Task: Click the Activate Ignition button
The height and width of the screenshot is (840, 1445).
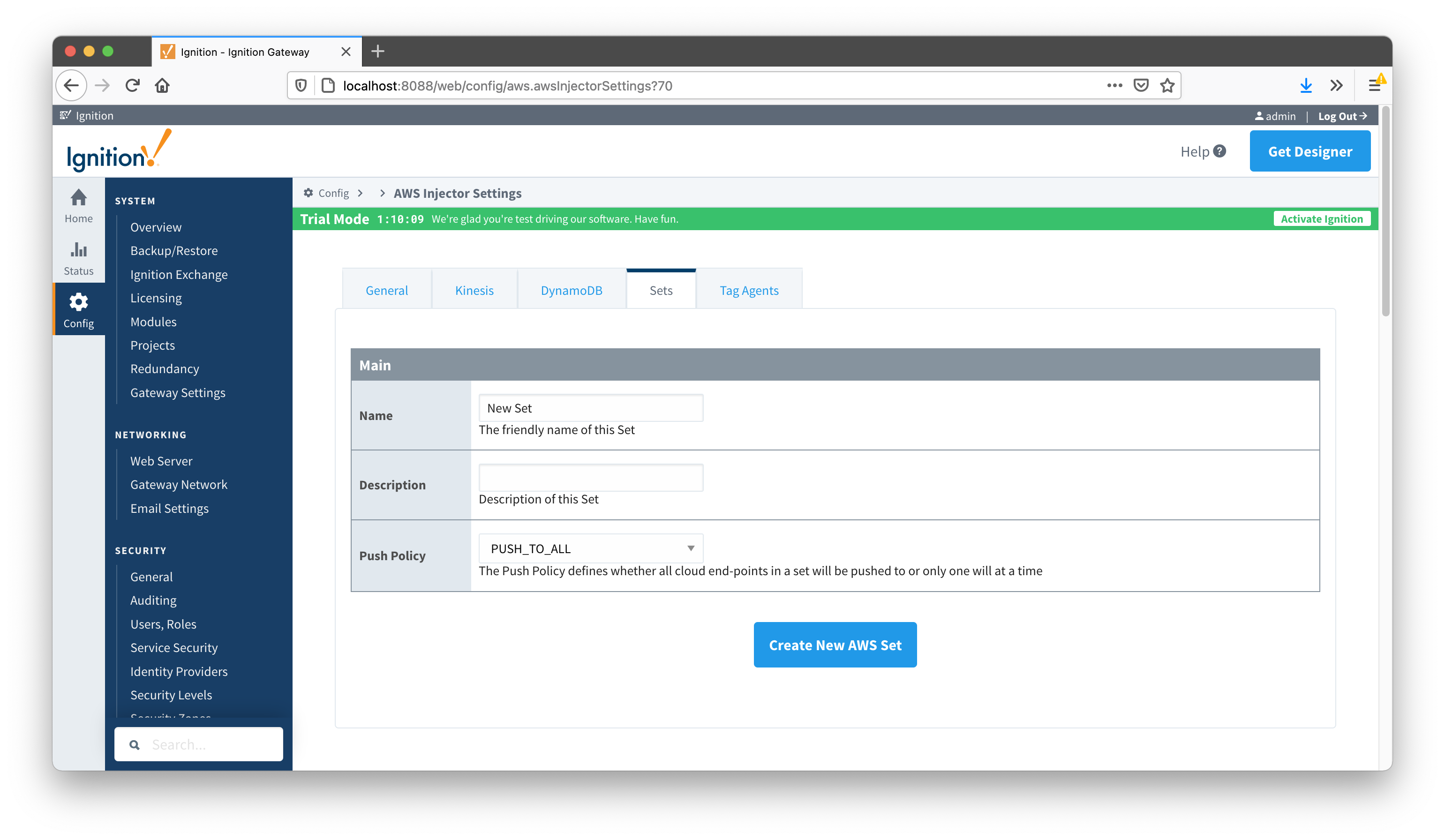Action: [x=1321, y=218]
